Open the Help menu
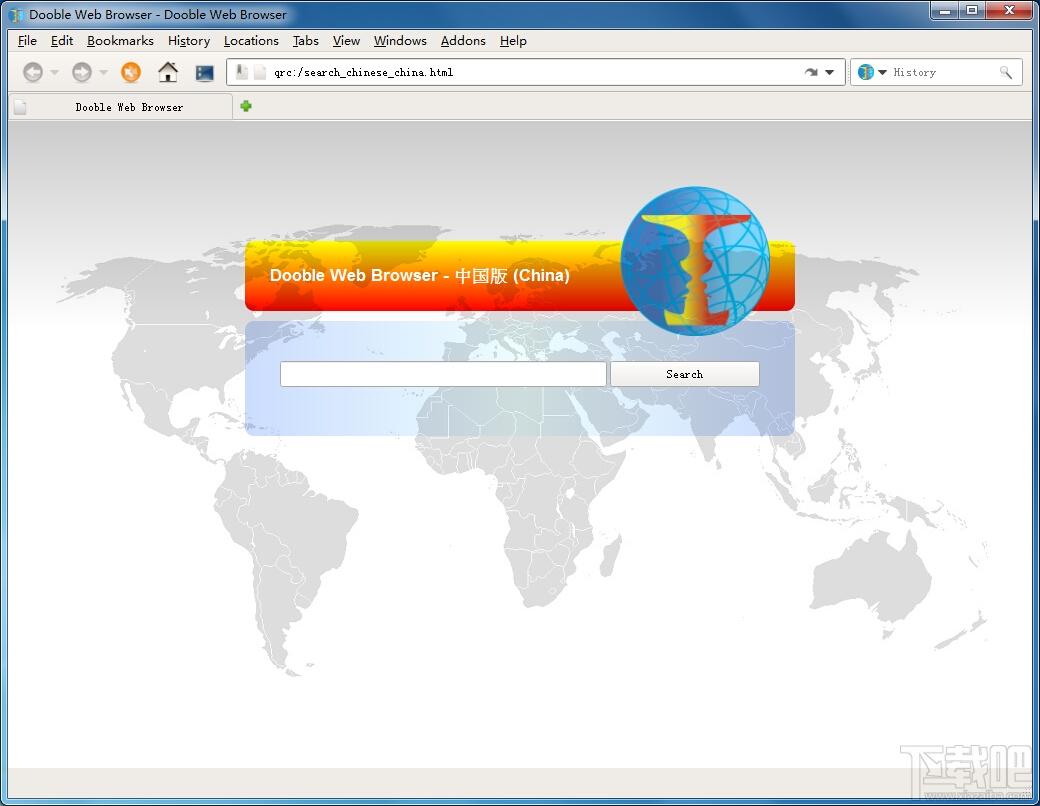This screenshot has width=1040, height=806. click(513, 40)
